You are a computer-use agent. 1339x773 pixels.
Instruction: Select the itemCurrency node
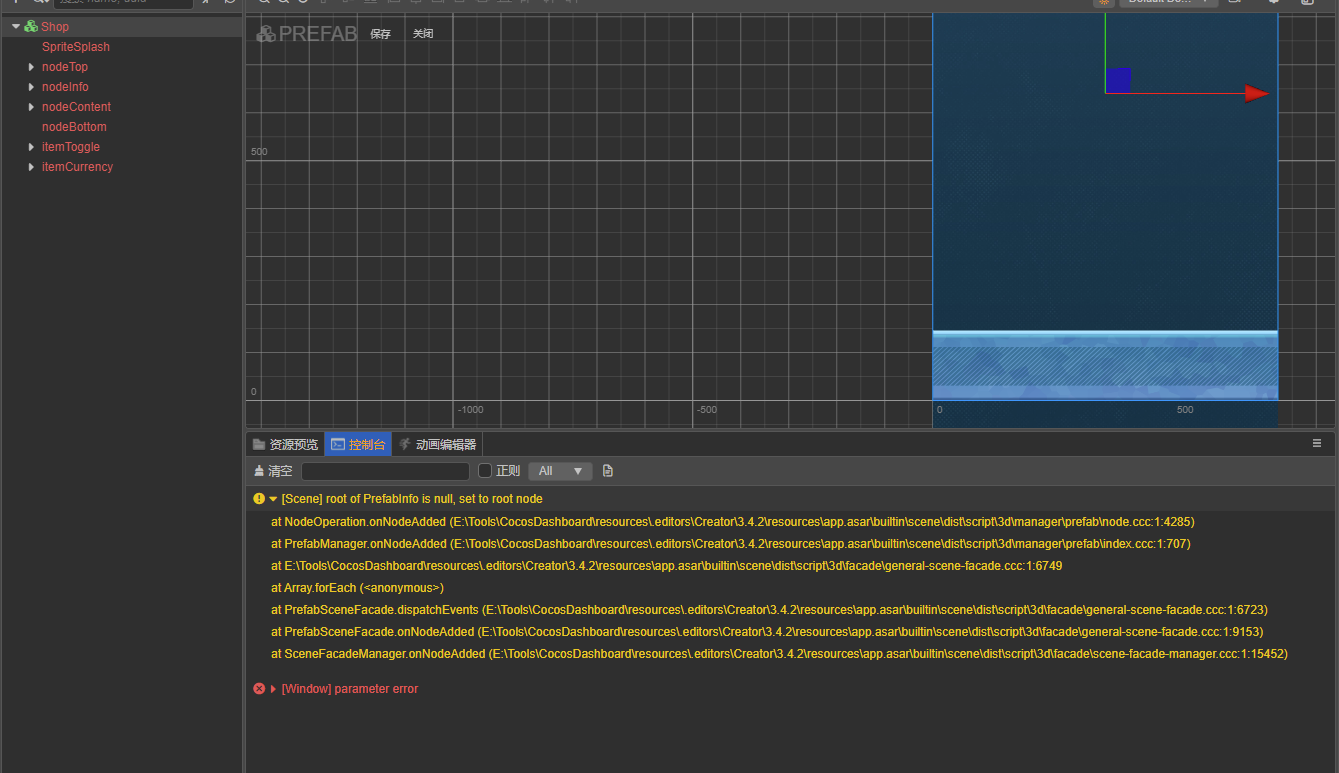(x=78, y=167)
